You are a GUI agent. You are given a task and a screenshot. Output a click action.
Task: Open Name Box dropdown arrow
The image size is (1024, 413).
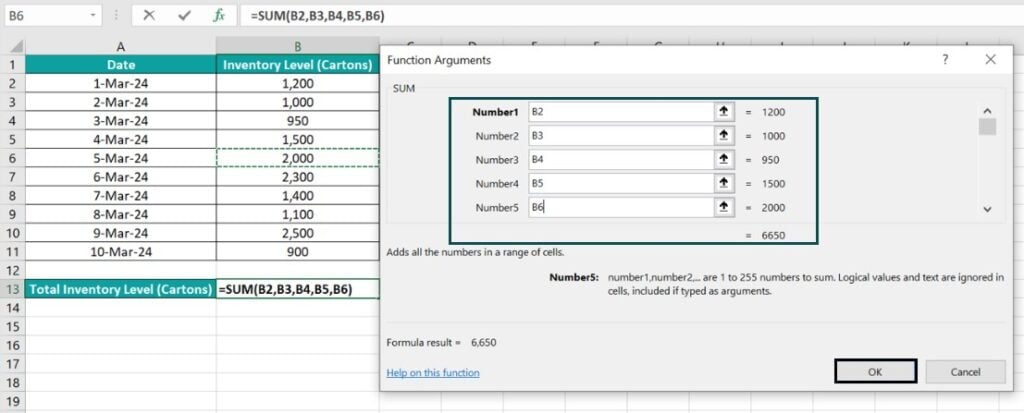coord(94,15)
